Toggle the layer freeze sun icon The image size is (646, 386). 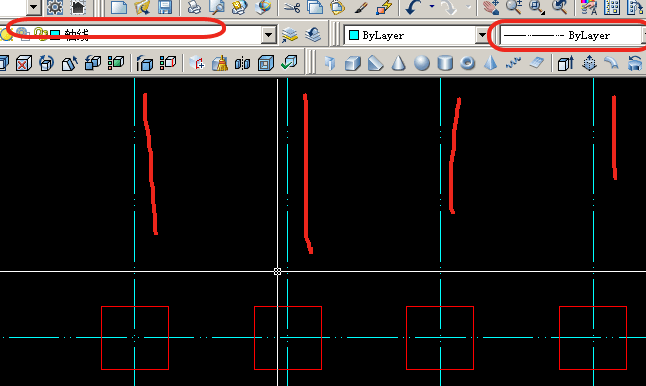click(6, 35)
